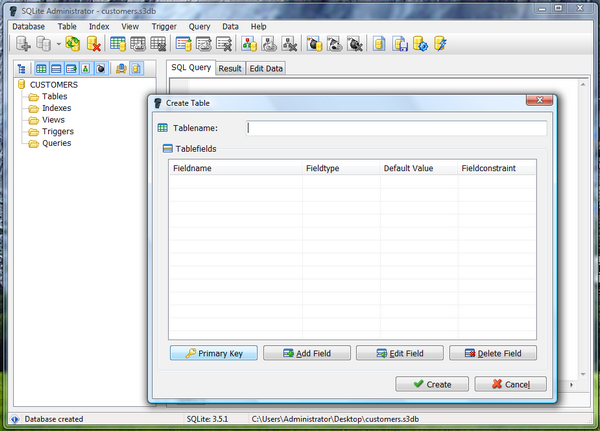This screenshot has height=431, width=600.
Task: Click the lightning bolt Execute query icon
Action: [x=440, y=44]
